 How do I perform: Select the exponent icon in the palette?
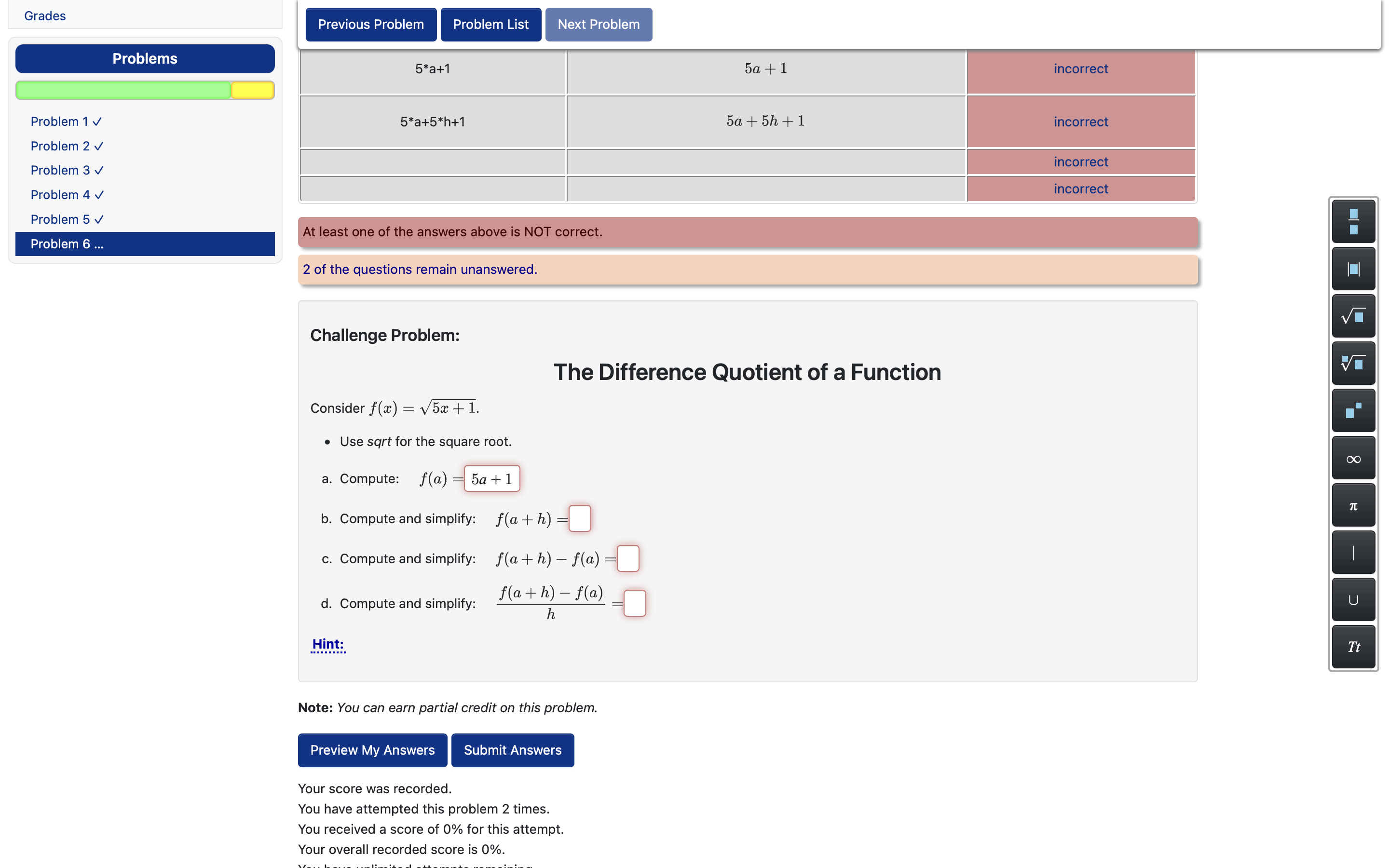pyautogui.click(x=1353, y=410)
